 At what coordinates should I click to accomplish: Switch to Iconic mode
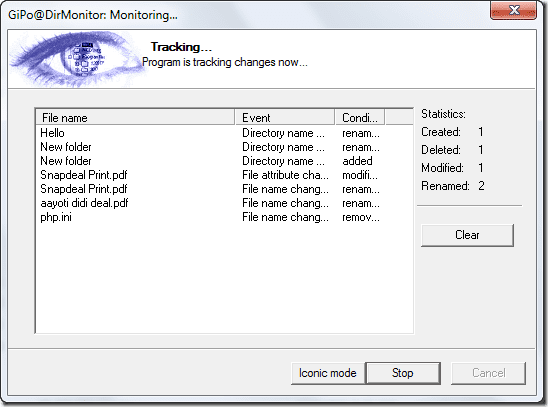click(x=328, y=373)
